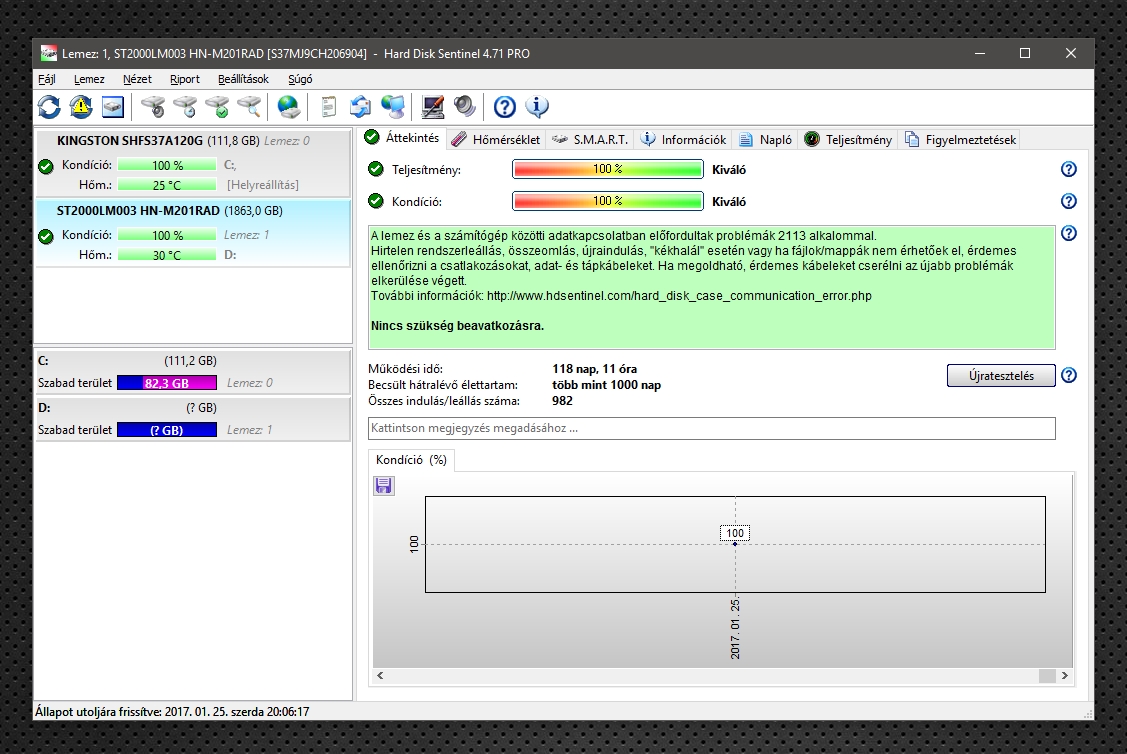
Task: Switch to the Napló tab
Action: click(765, 139)
